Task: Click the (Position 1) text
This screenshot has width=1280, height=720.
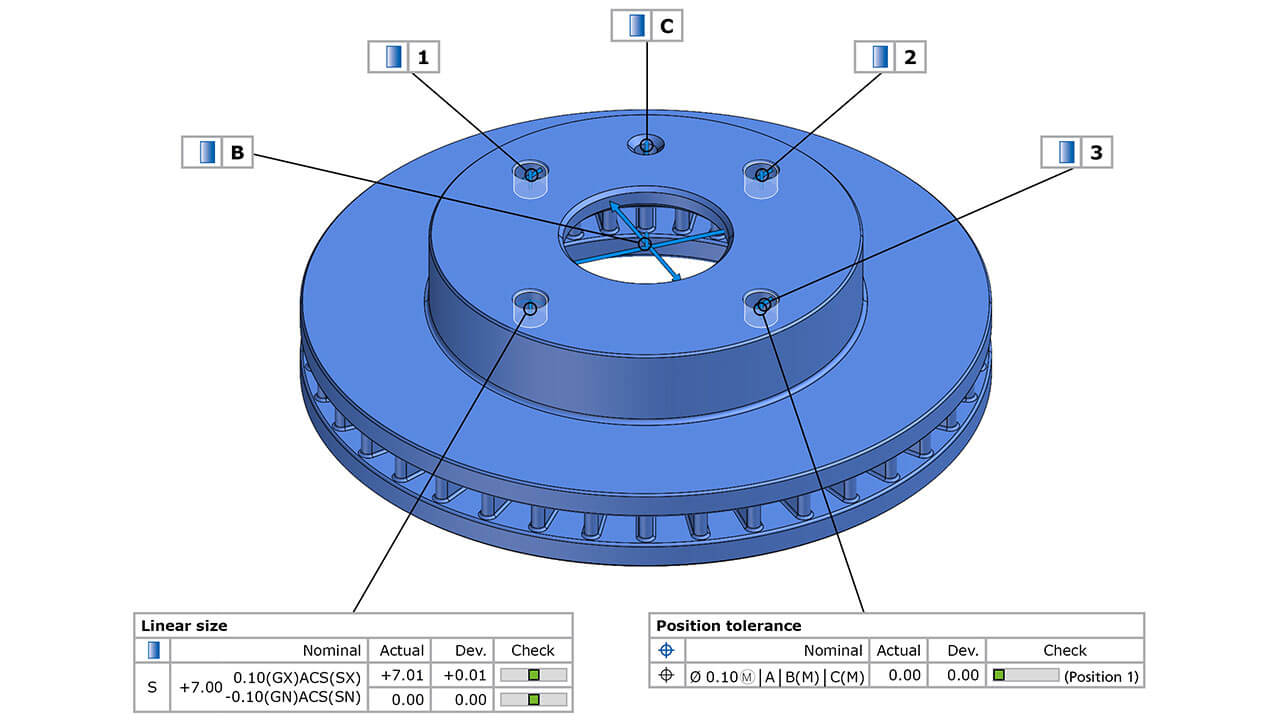Action: pyautogui.click(x=1100, y=676)
